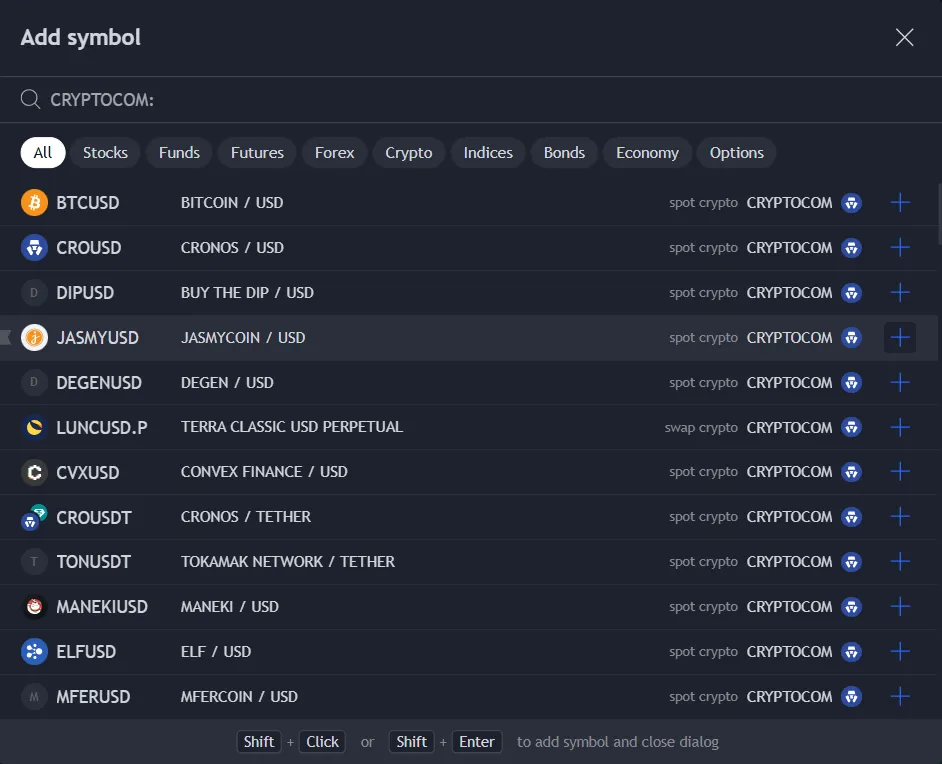Viewport: 942px width, 764px height.
Task: Select the Indices filter
Action: pos(488,153)
